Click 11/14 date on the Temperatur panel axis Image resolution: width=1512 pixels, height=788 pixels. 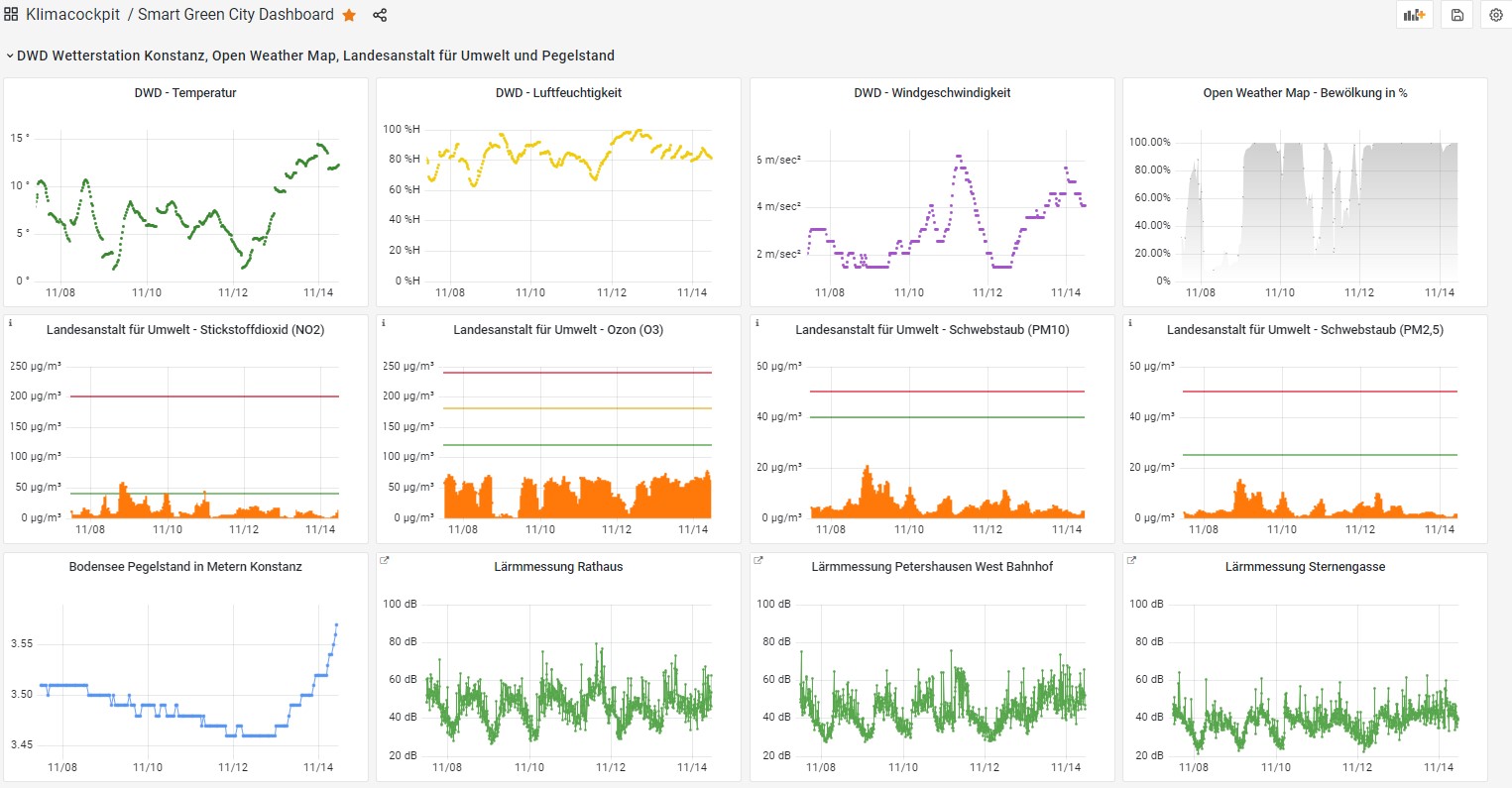pos(318,292)
